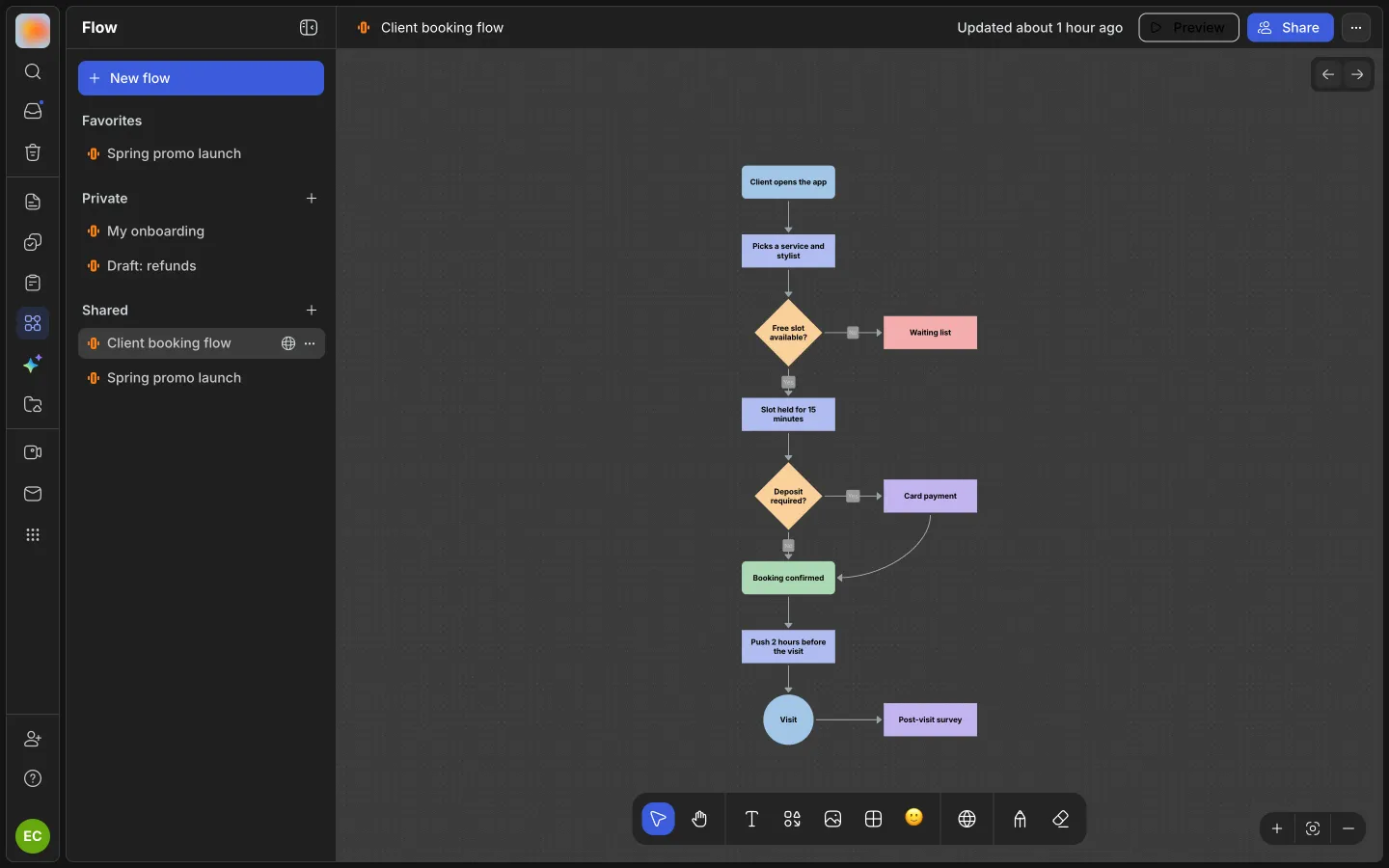Screen dimensions: 1389x868
Task: Click the Share button
Action: point(1290,28)
